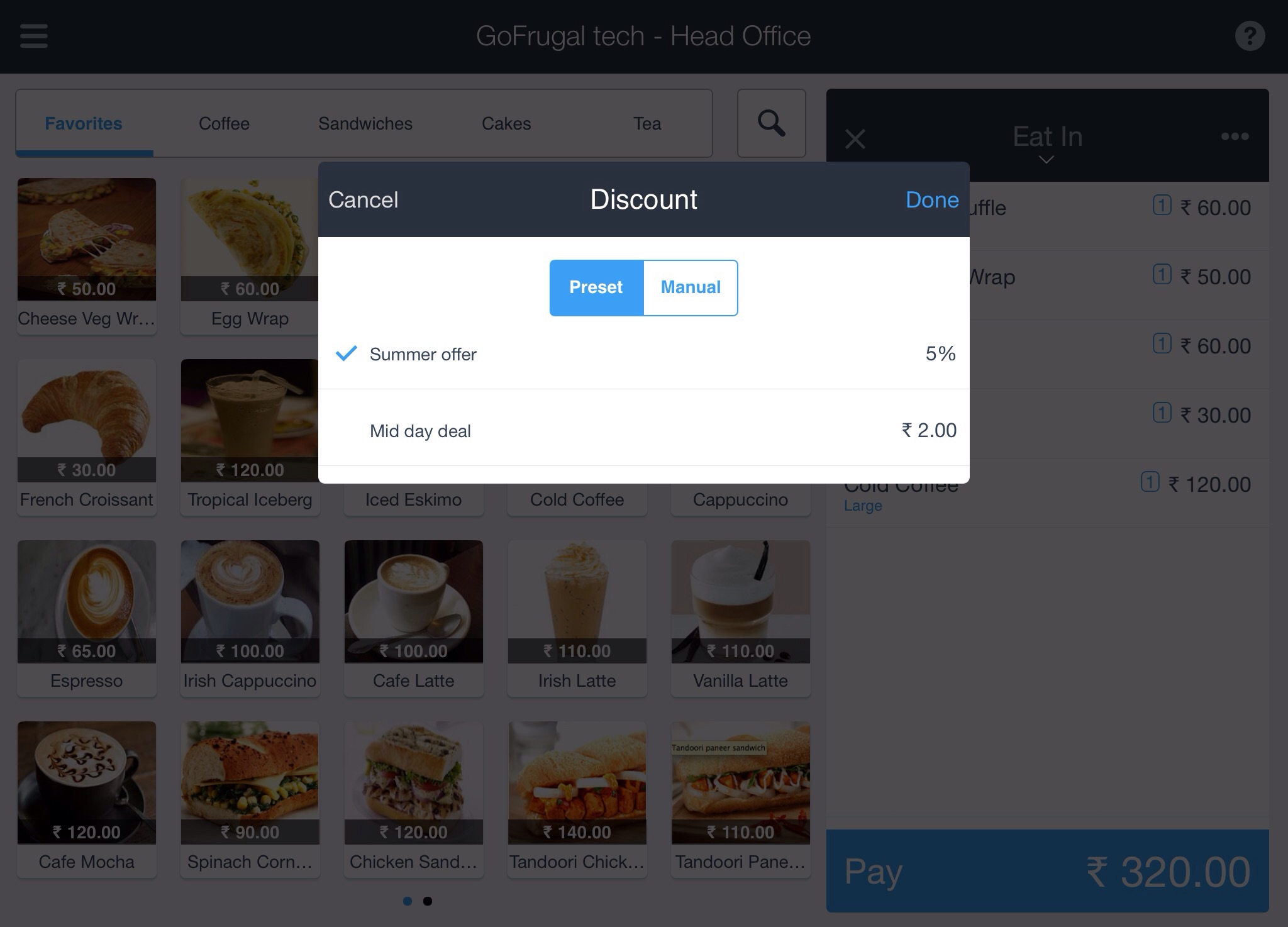The width and height of the screenshot is (1288, 927).
Task: Tap quantity badge beside ₹ 30.00 item
Action: coord(1162,413)
